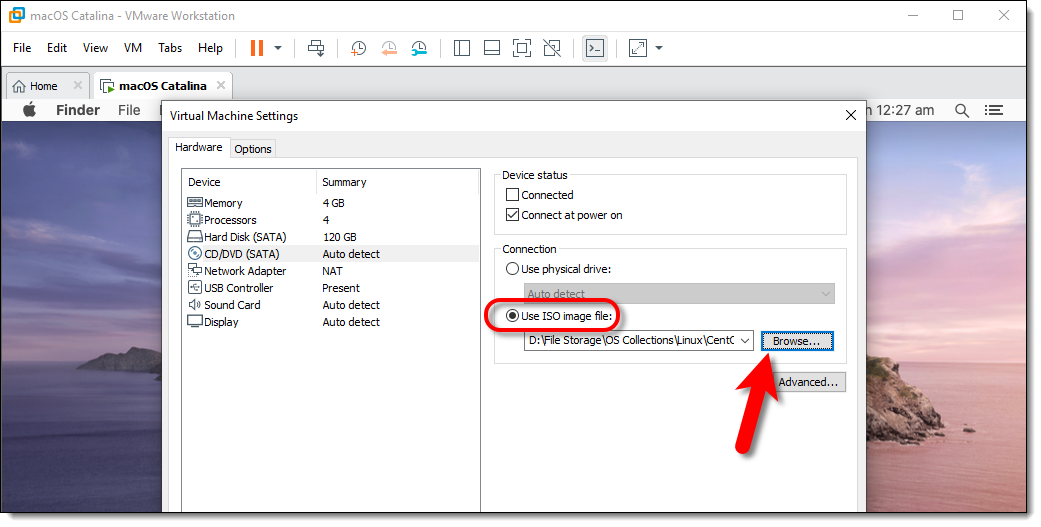Open the File menu in VMware
Viewport: 1041px width, 527px height.
[x=22, y=48]
